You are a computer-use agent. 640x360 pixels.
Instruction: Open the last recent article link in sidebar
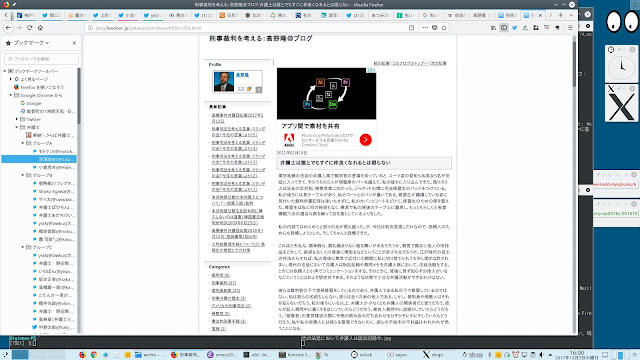(x=238, y=247)
